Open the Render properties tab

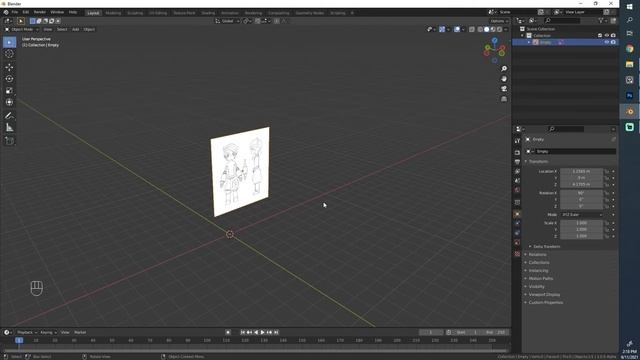(517, 152)
